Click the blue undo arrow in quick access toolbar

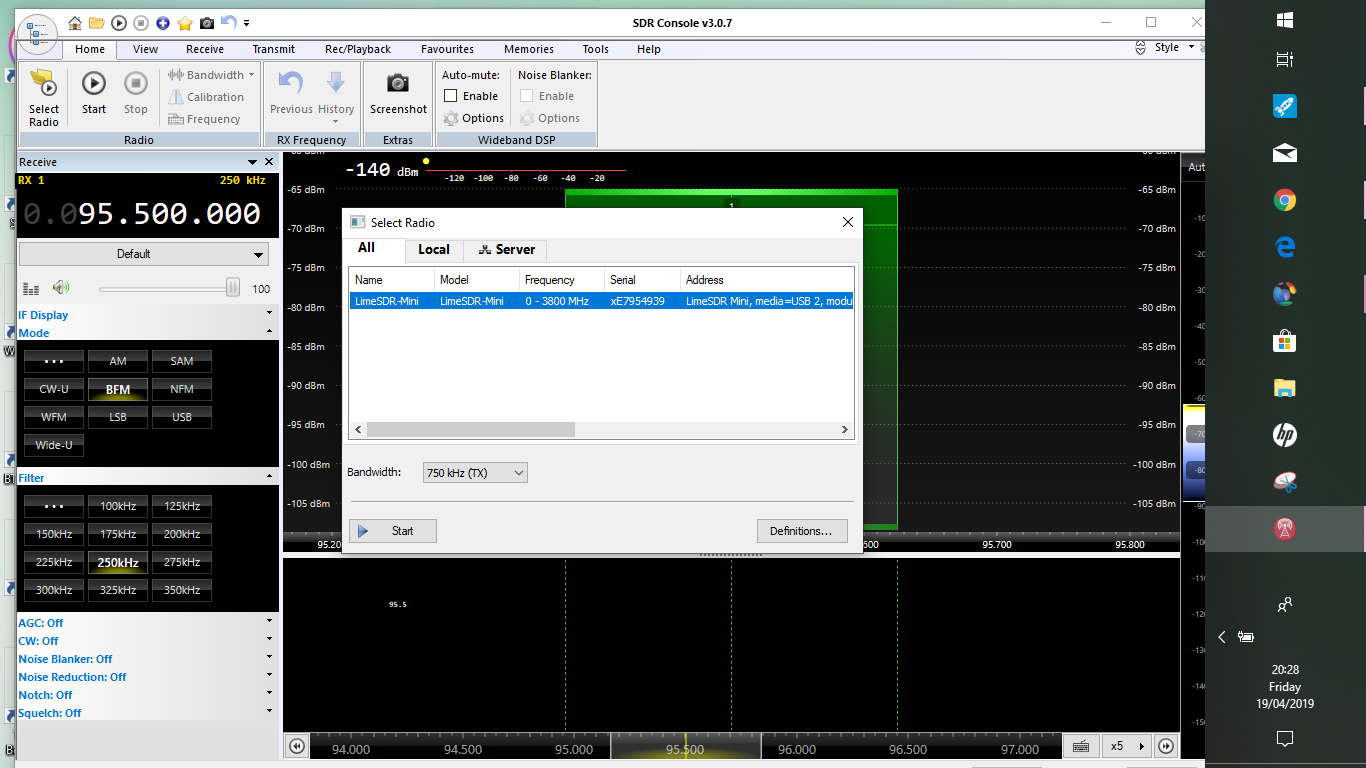(x=229, y=22)
